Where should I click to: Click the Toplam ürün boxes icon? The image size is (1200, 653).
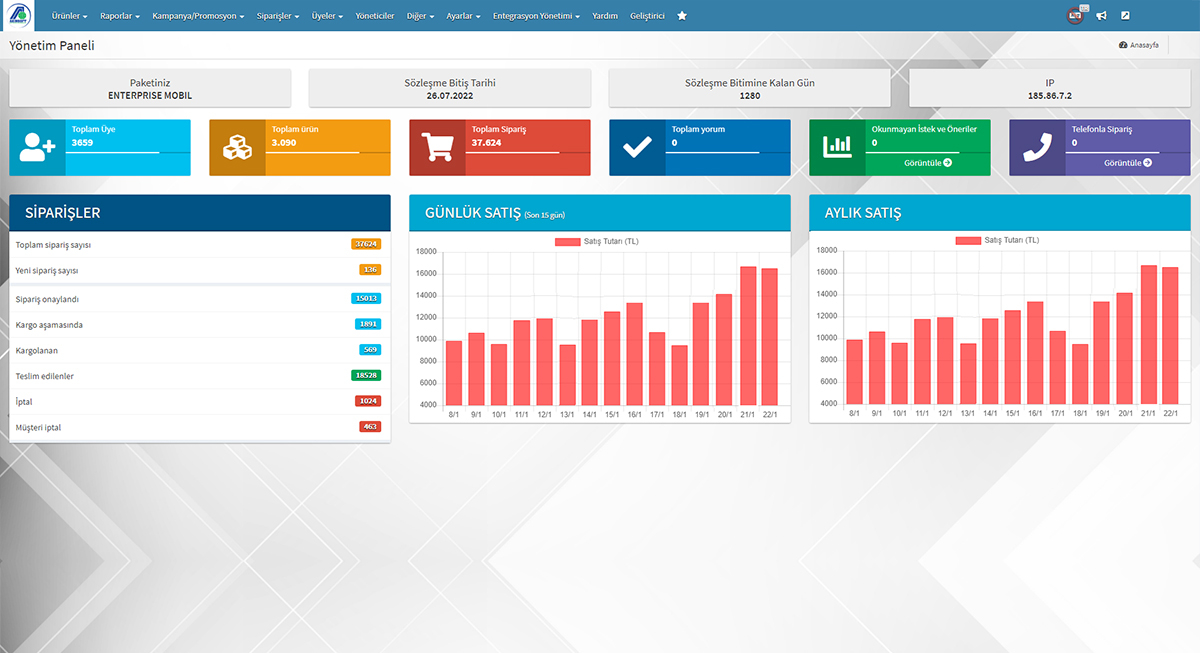237,148
